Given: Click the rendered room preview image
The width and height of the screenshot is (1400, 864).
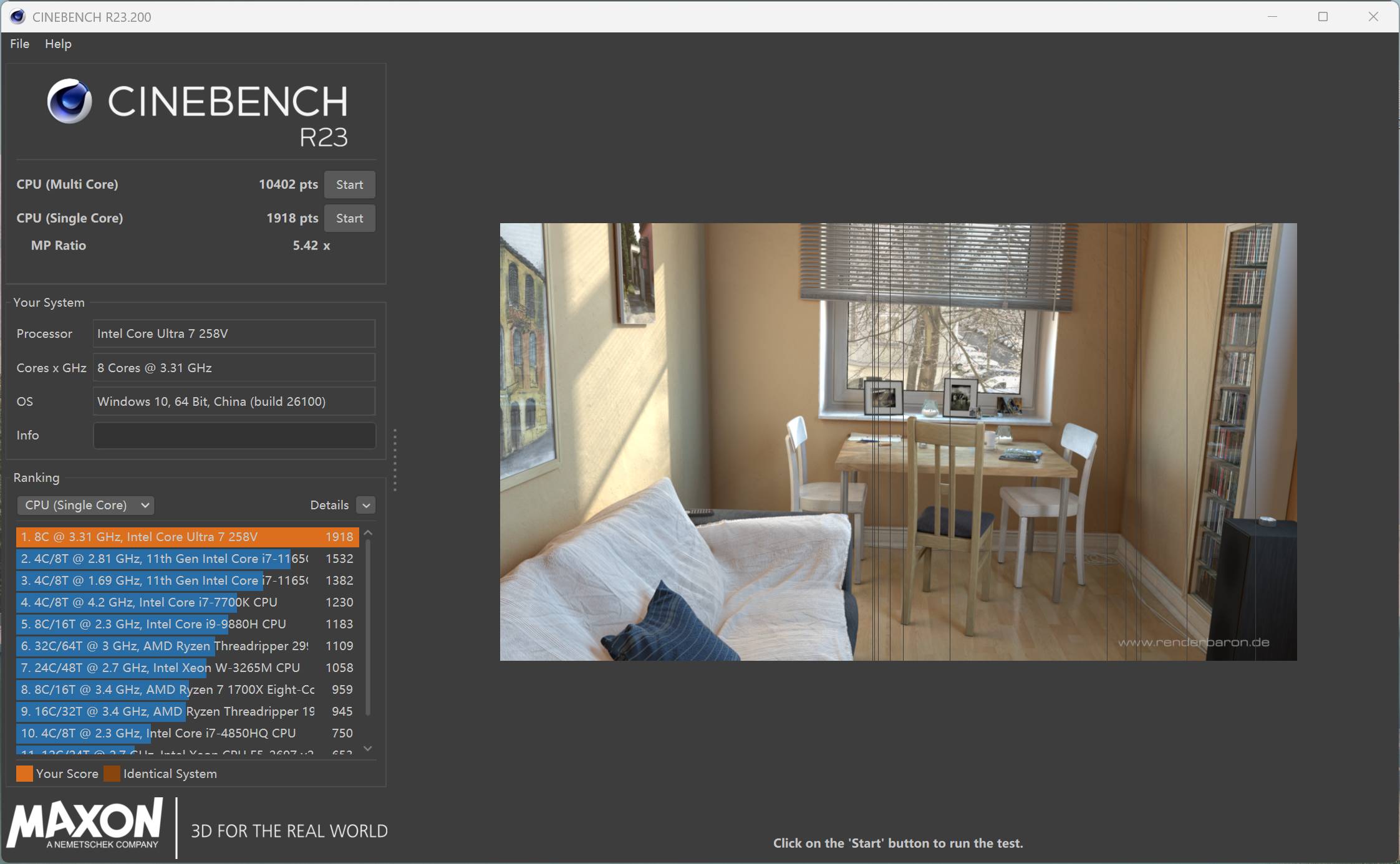Looking at the screenshot, I should click(x=898, y=442).
